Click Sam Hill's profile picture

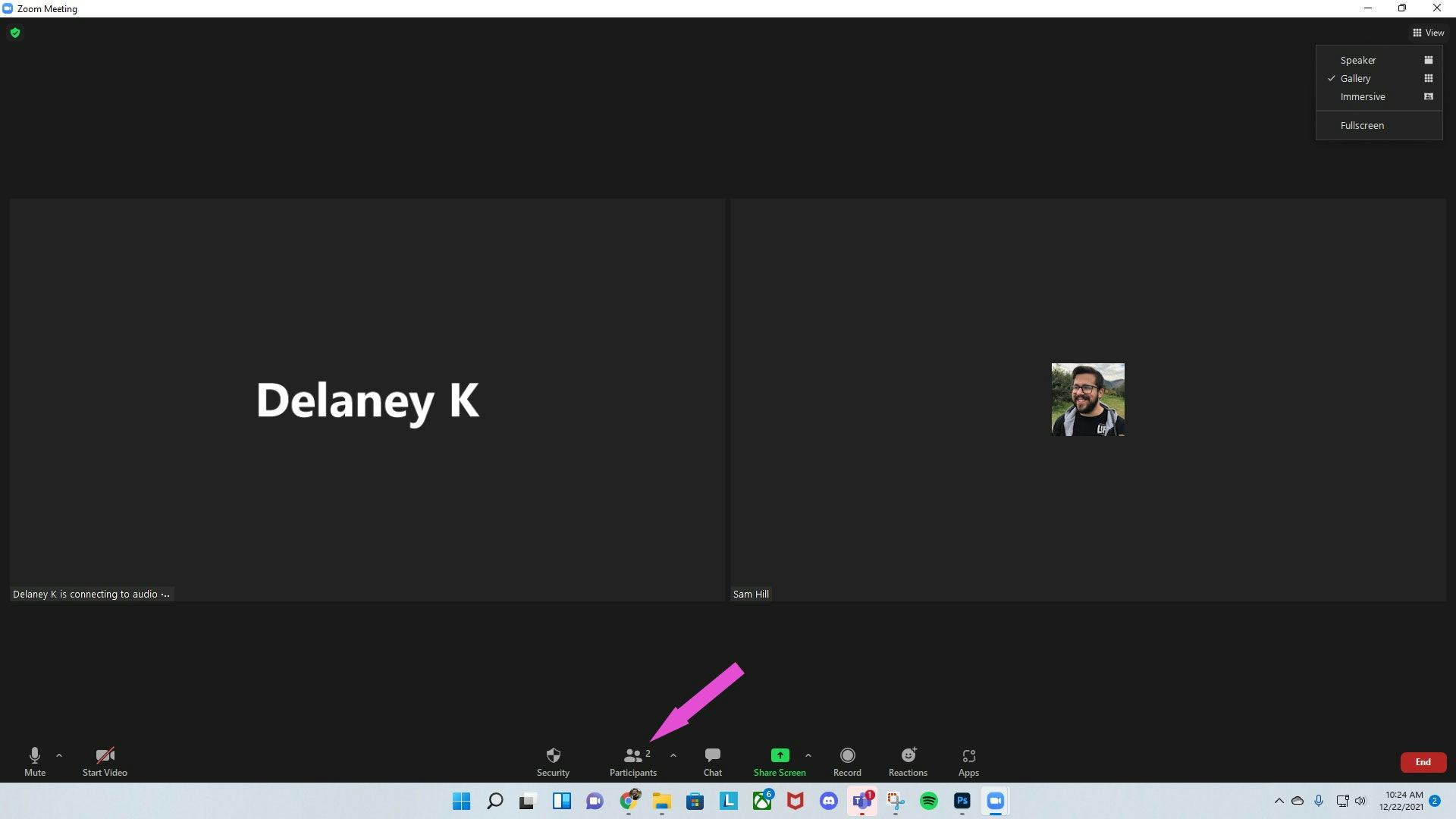(x=1087, y=399)
